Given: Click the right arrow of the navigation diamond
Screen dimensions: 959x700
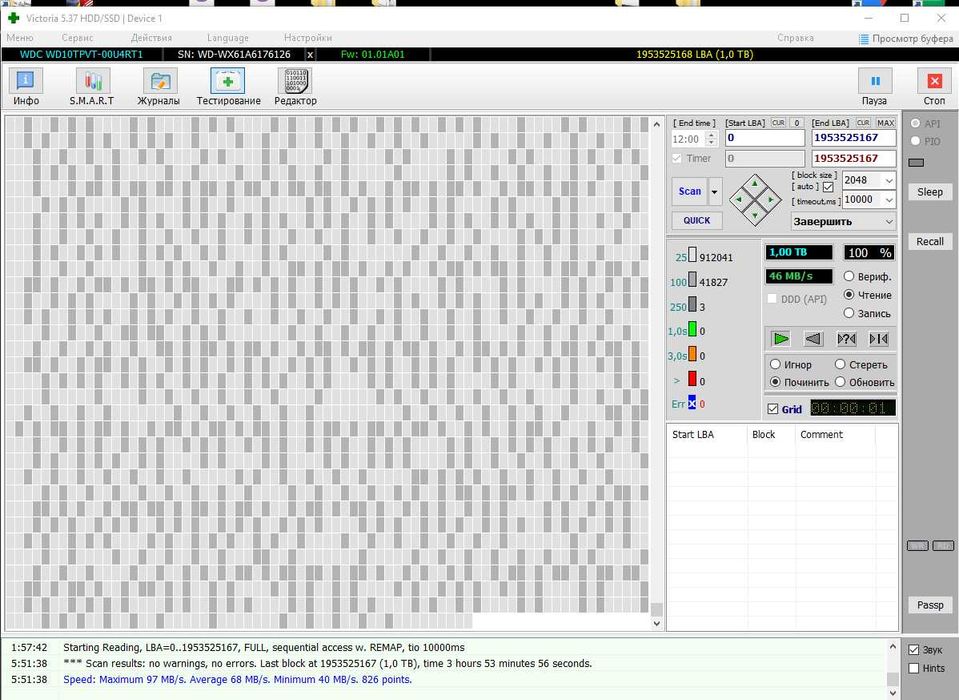Looking at the screenshot, I should [x=771, y=199].
